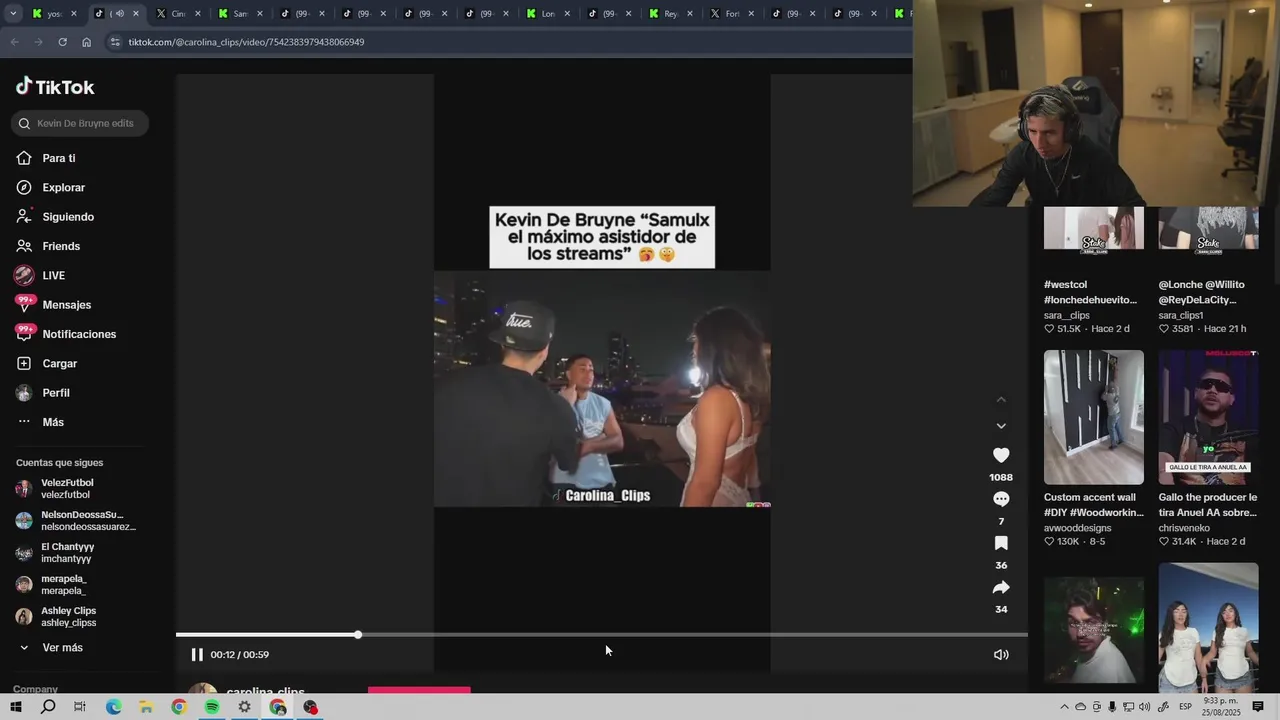Open Windows taskbar search
The width and height of the screenshot is (1280, 720).
48,707
